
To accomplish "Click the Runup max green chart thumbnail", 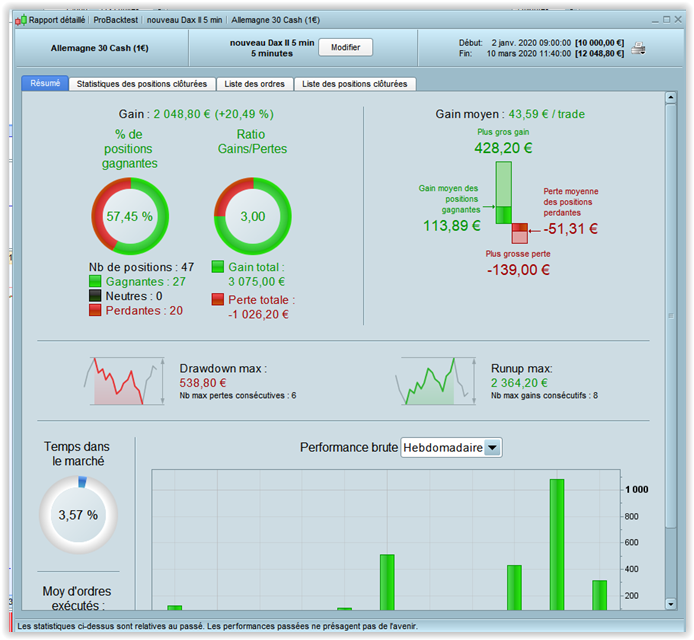I will [436, 381].
